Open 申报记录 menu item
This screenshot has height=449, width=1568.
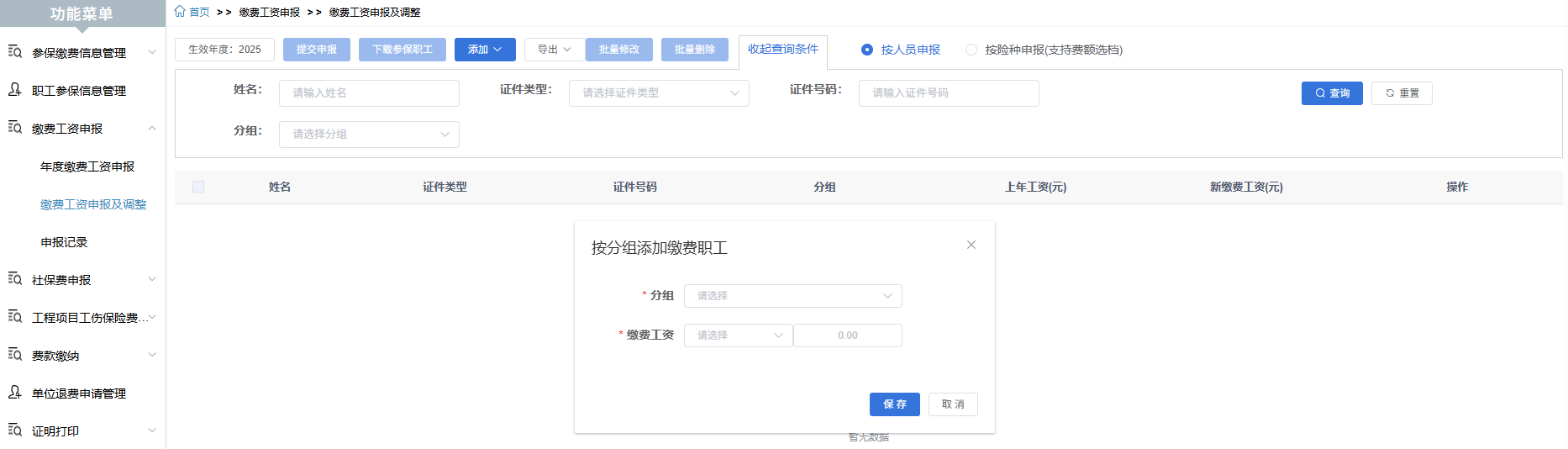pyautogui.click(x=64, y=242)
